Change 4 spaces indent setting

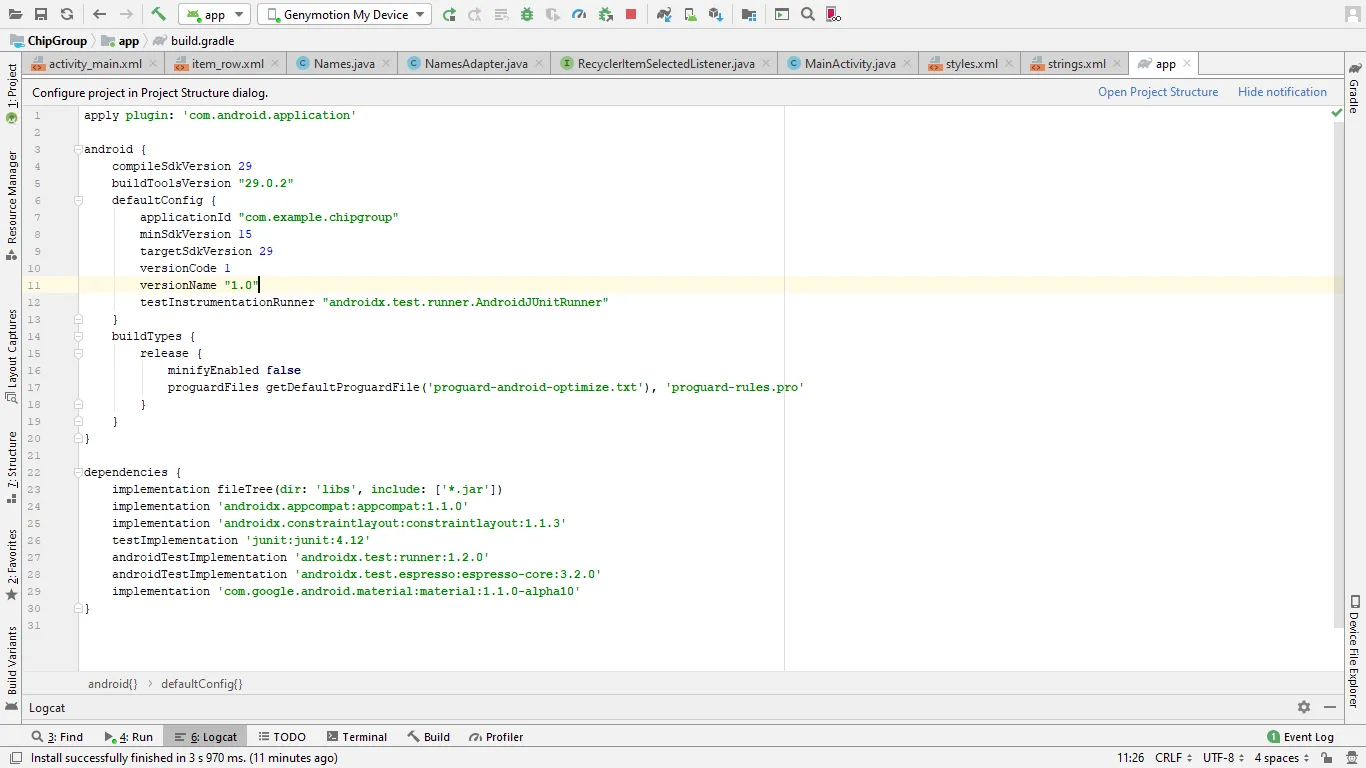[1281, 758]
